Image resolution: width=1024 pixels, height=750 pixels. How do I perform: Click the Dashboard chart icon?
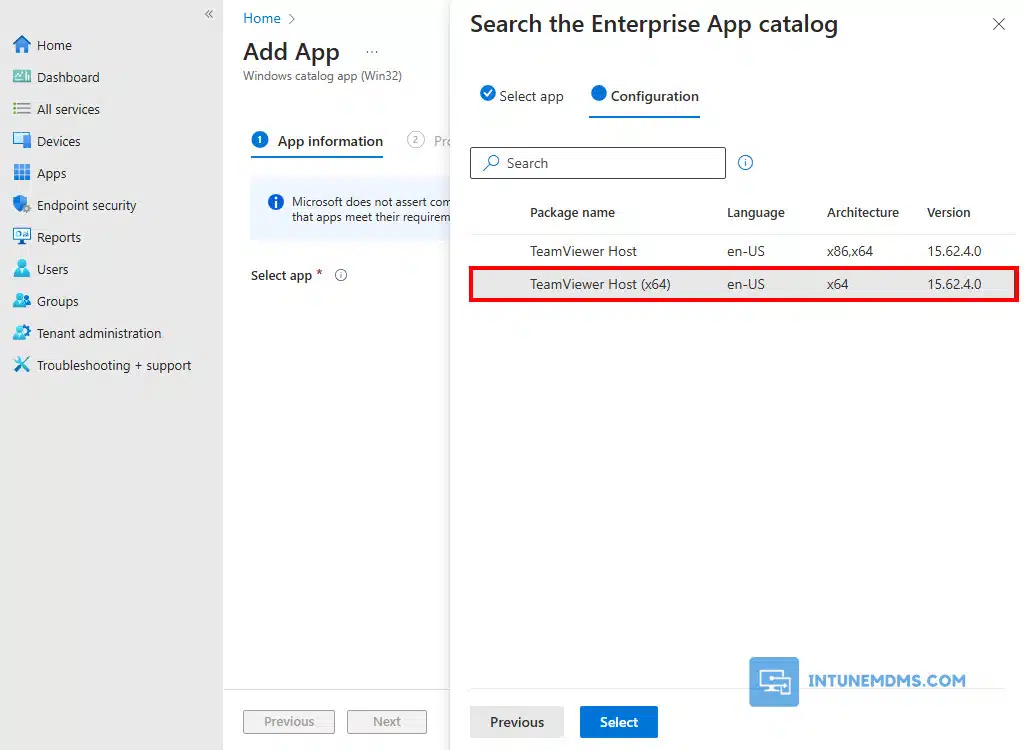[x=22, y=76]
